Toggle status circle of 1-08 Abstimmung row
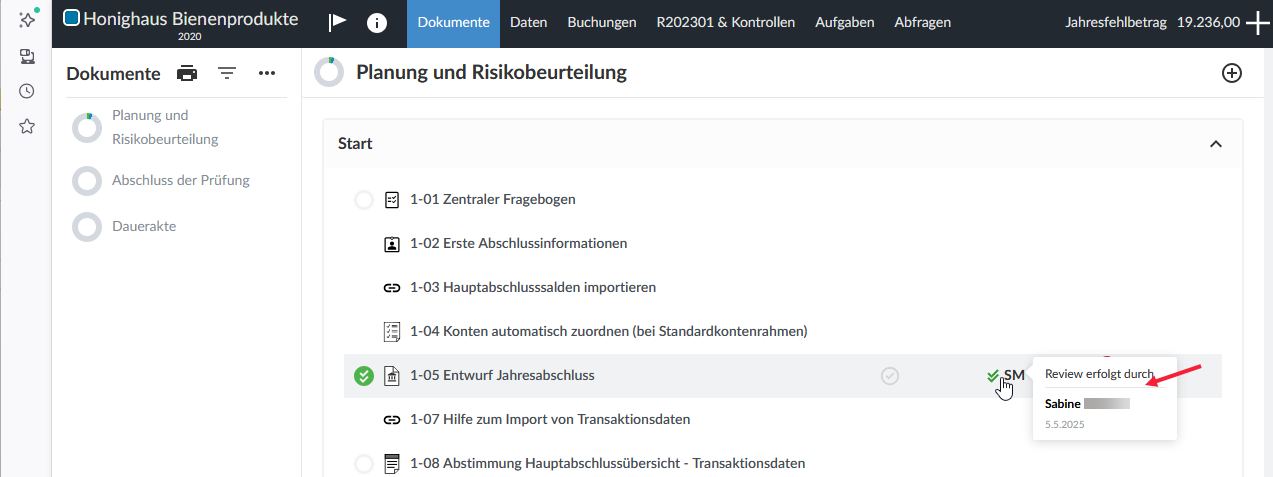Image resolution: width=1273 pixels, height=477 pixels. 364,464
